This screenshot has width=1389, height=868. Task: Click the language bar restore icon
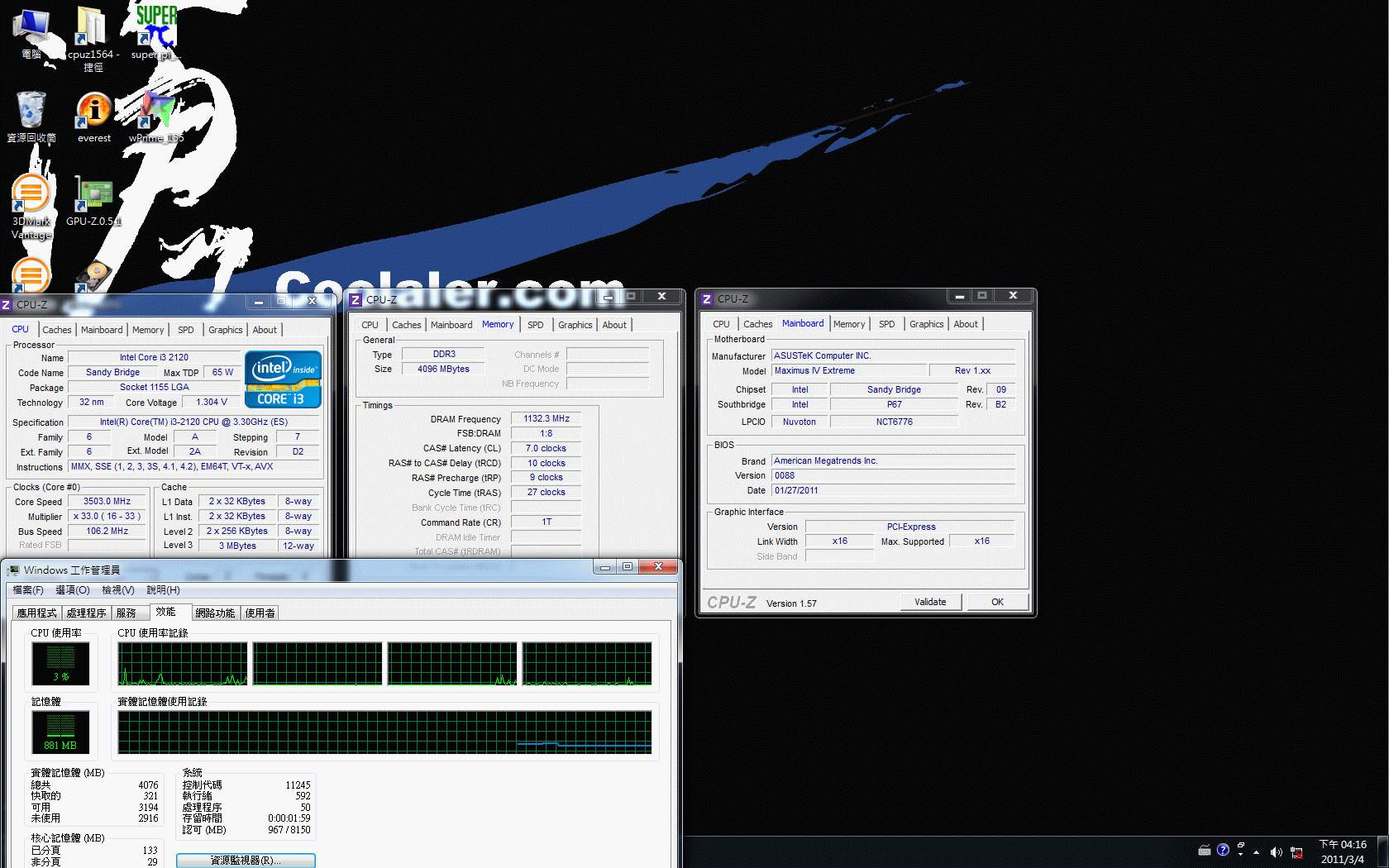pyautogui.click(x=1240, y=846)
